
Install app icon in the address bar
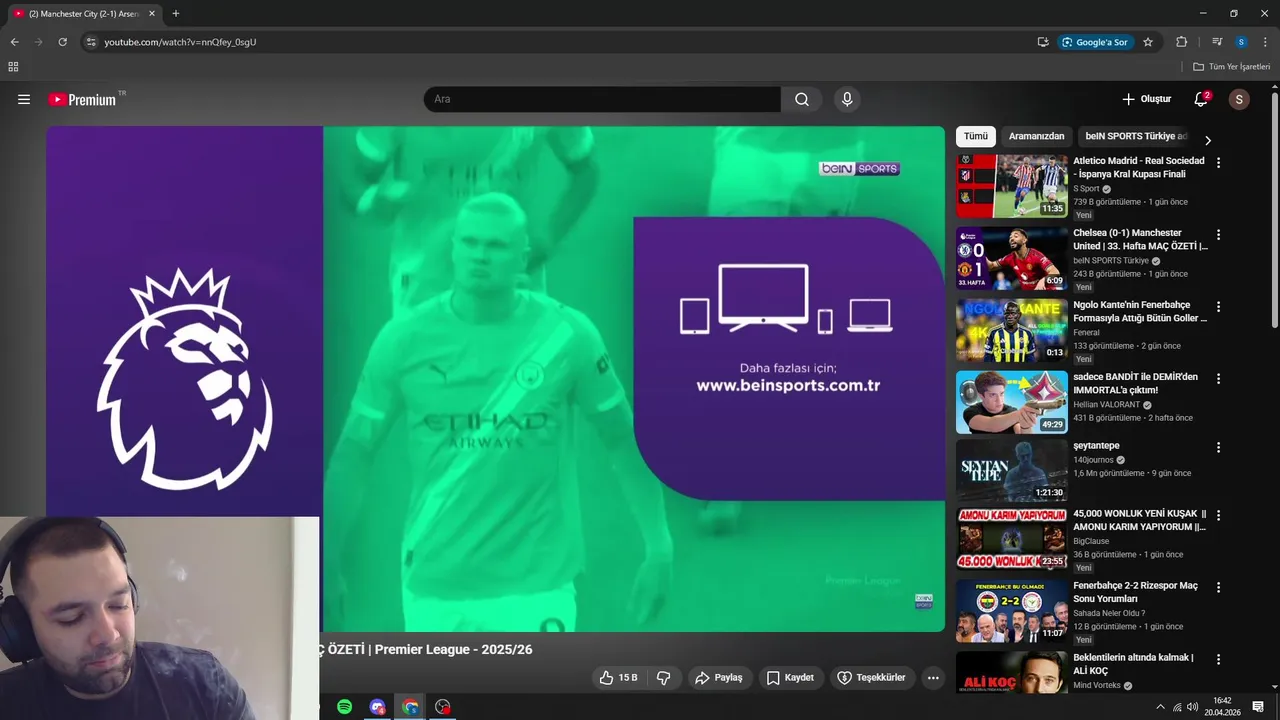tap(1043, 42)
